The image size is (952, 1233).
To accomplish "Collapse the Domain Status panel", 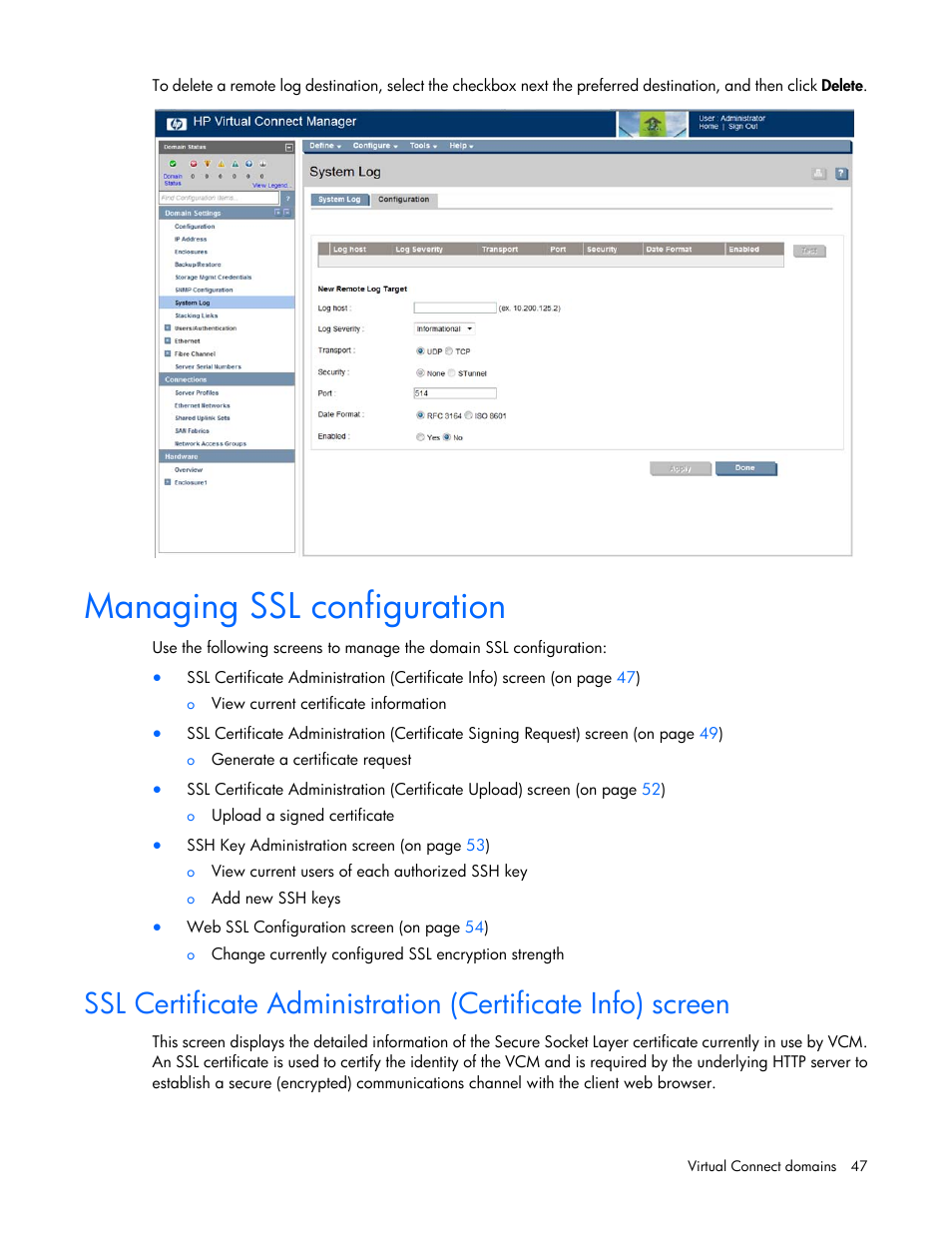I will 289,148.
